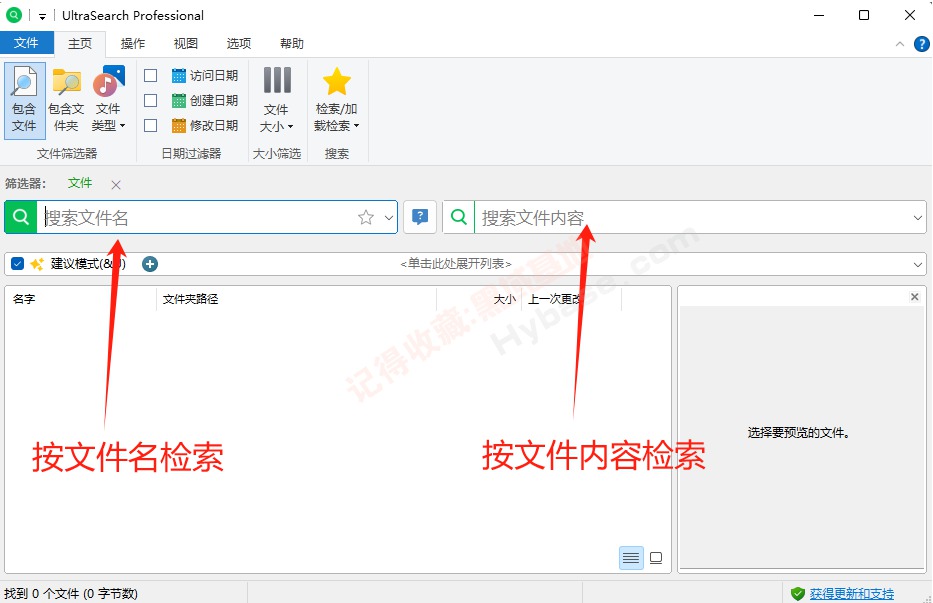Image resolution: width=933 pixels, height=603 pixels.
Task: Switch to large thumbnail view icon
Action: (x=656, y=558)
